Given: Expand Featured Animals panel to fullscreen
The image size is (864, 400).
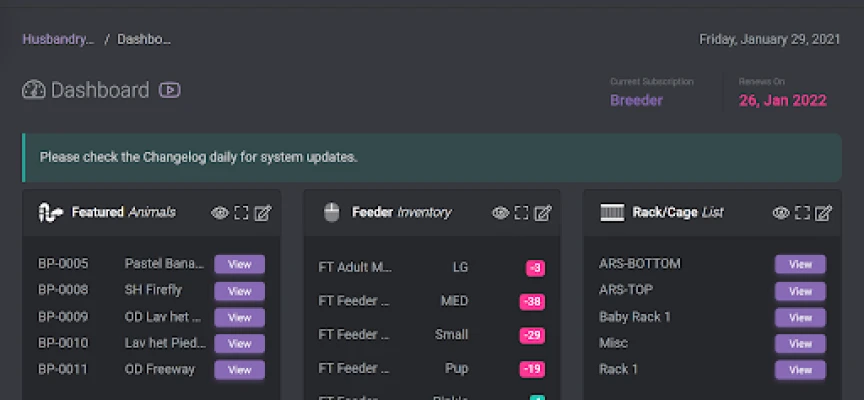Looking at the screenshot, I should (241, 212).
